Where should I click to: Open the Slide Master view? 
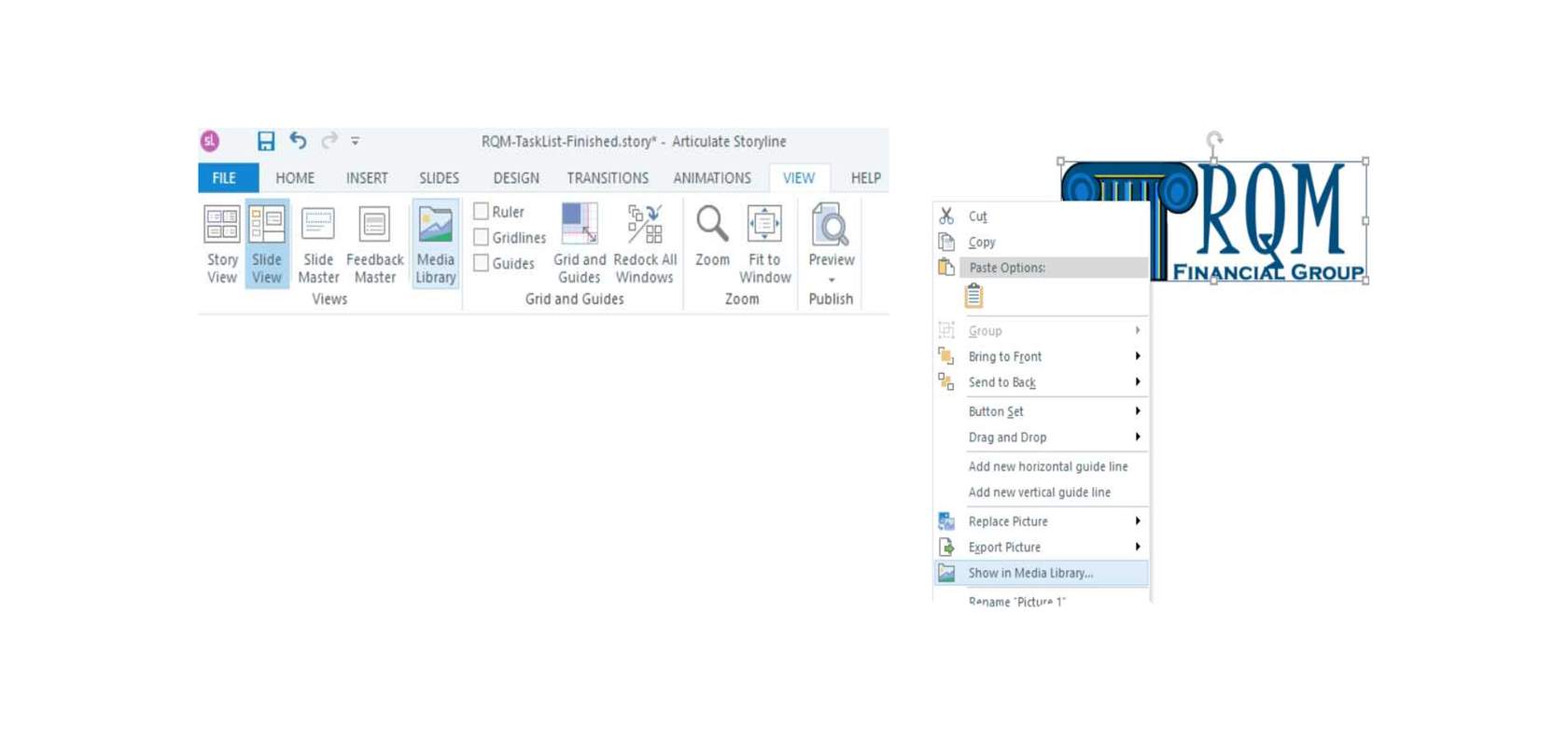[318, 243]
